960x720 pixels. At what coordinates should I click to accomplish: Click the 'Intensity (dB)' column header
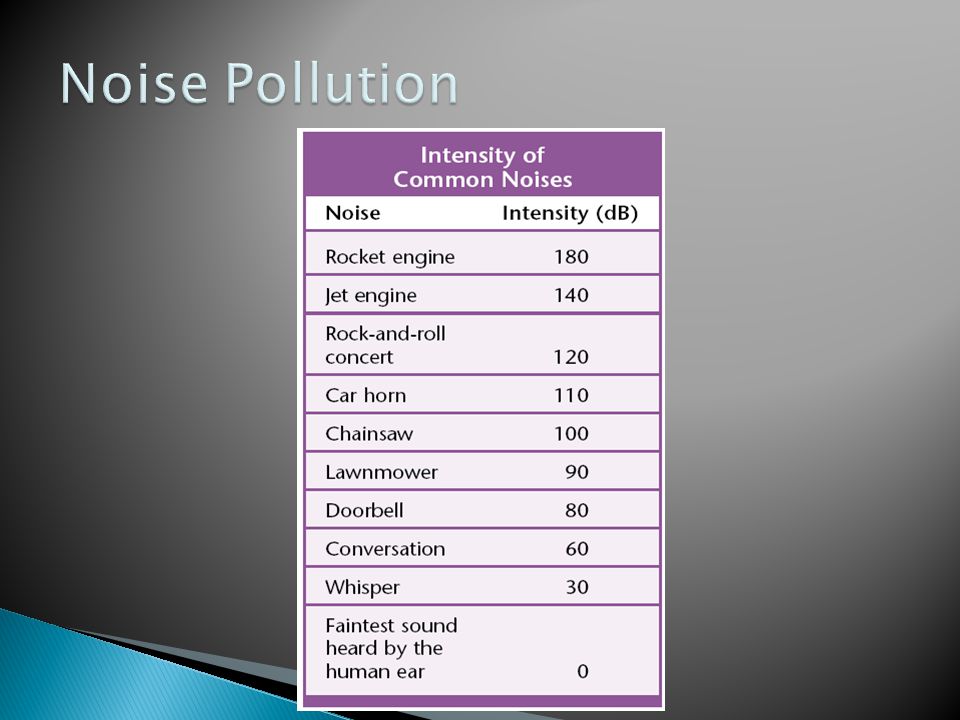[570, 213]
